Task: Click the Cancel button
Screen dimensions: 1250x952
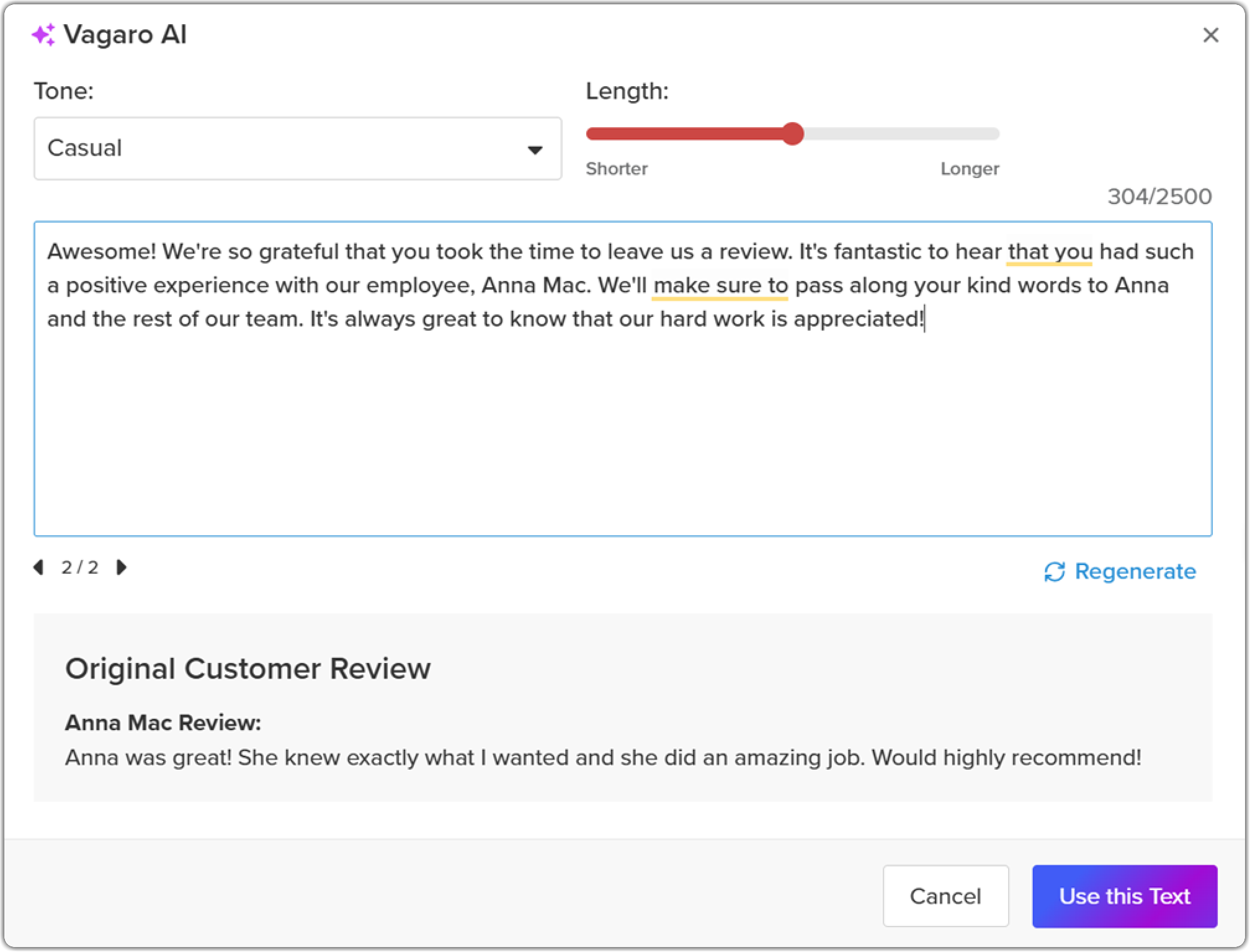Action: coord(945,896)
